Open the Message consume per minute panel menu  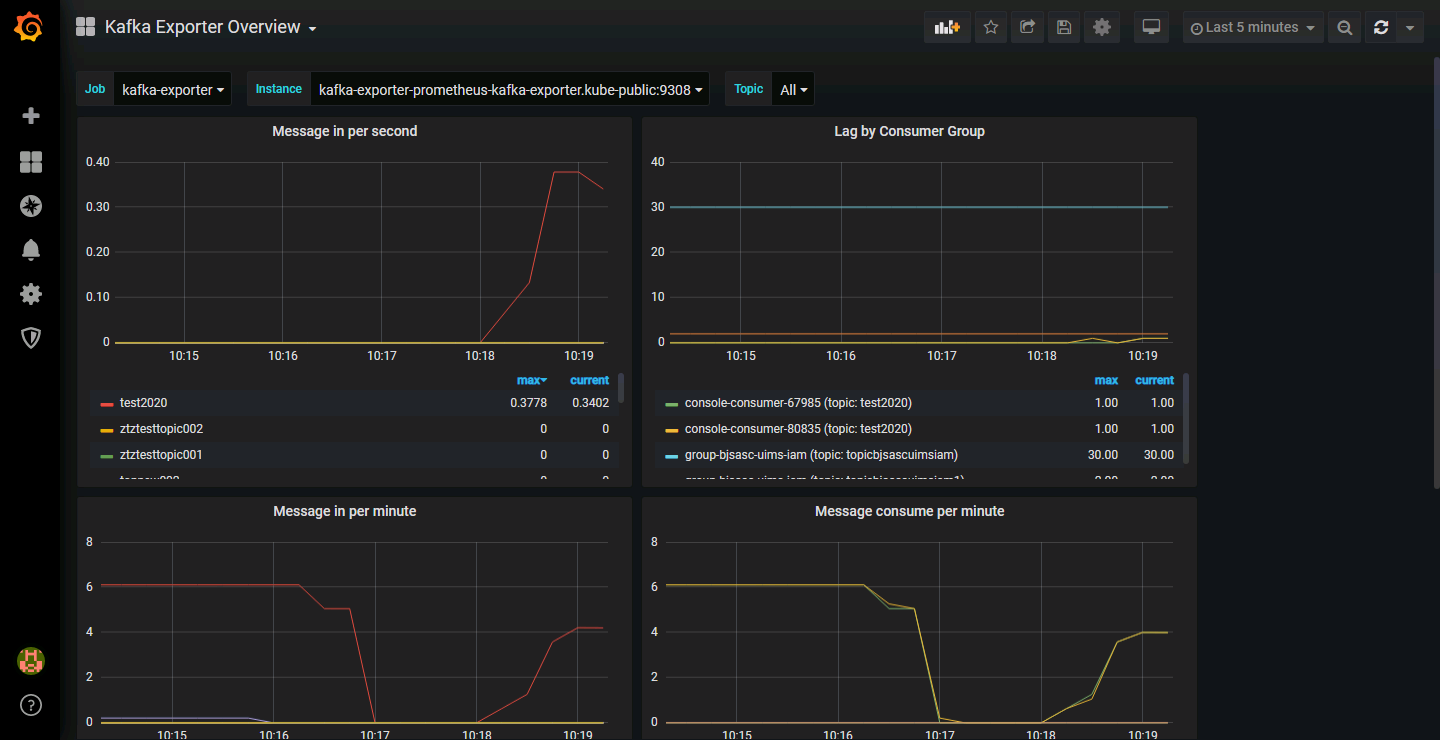tap(910, 511)
